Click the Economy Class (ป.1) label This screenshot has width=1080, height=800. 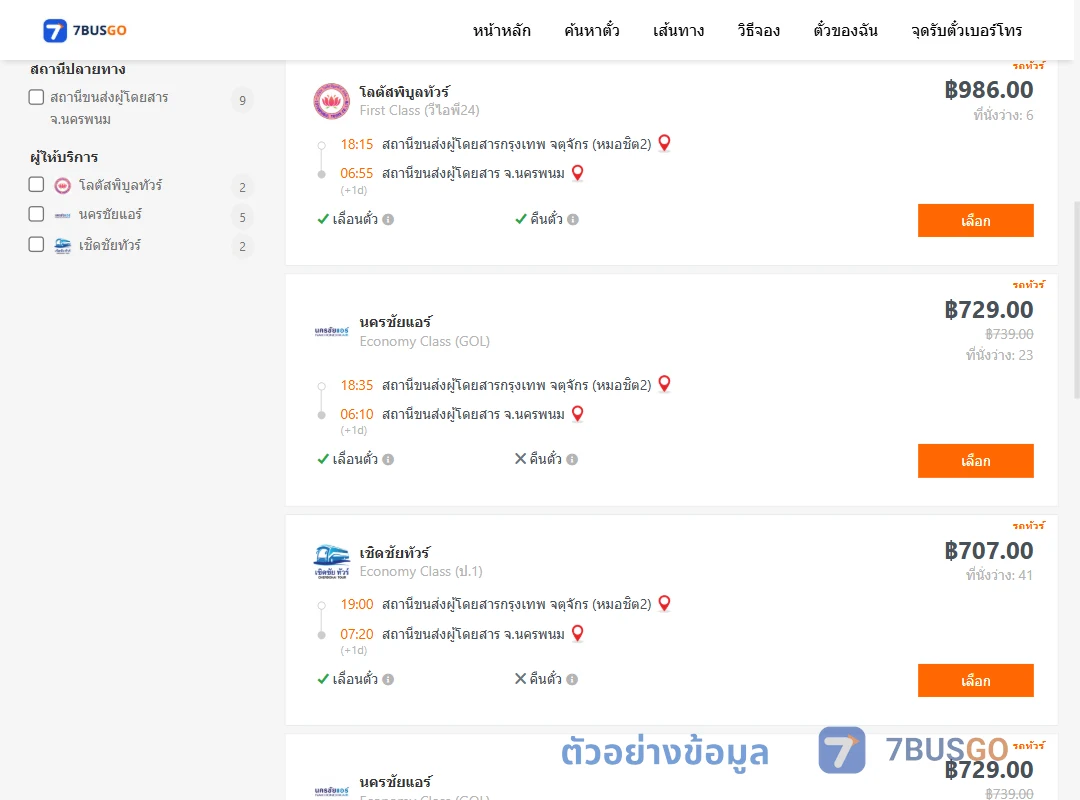[421, 571]
